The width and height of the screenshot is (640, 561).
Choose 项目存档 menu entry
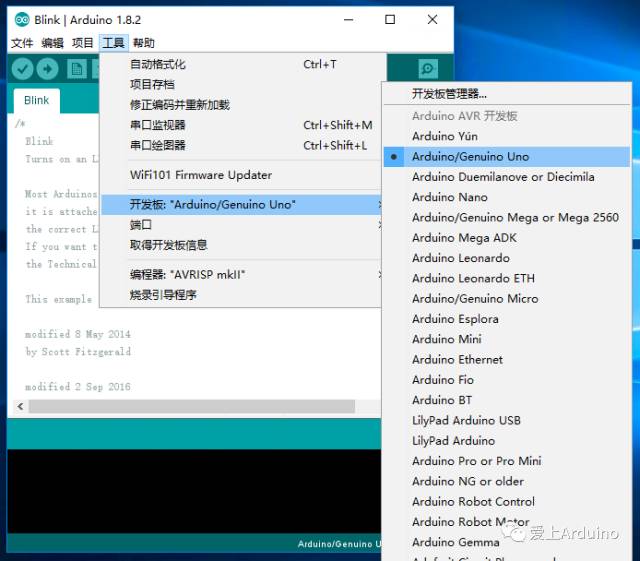(242, 85)
